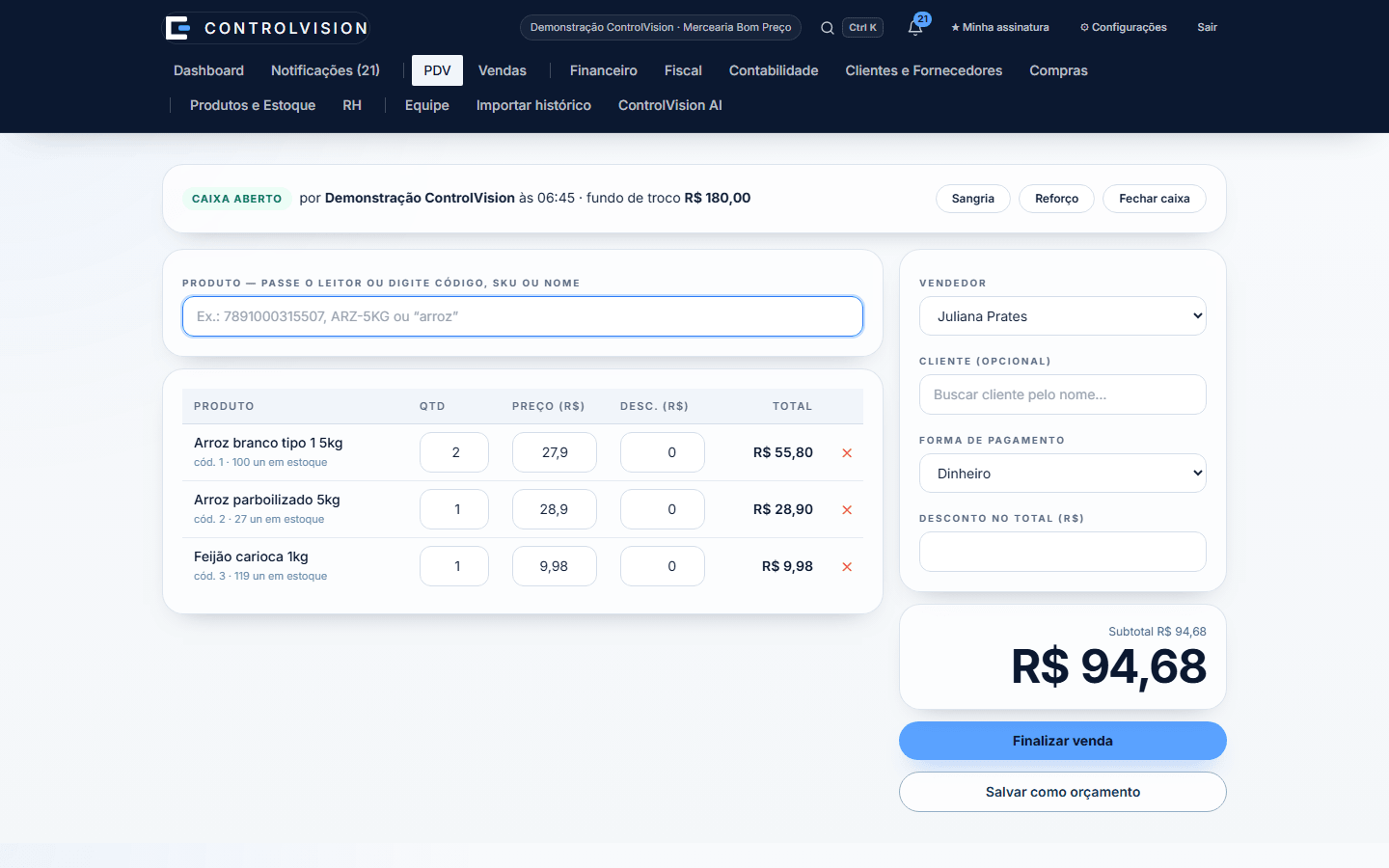Edit price of Arroz branco tipo 1 5kg
Image resolution: width=1389 pixels, height=868 pixels.
555,452
